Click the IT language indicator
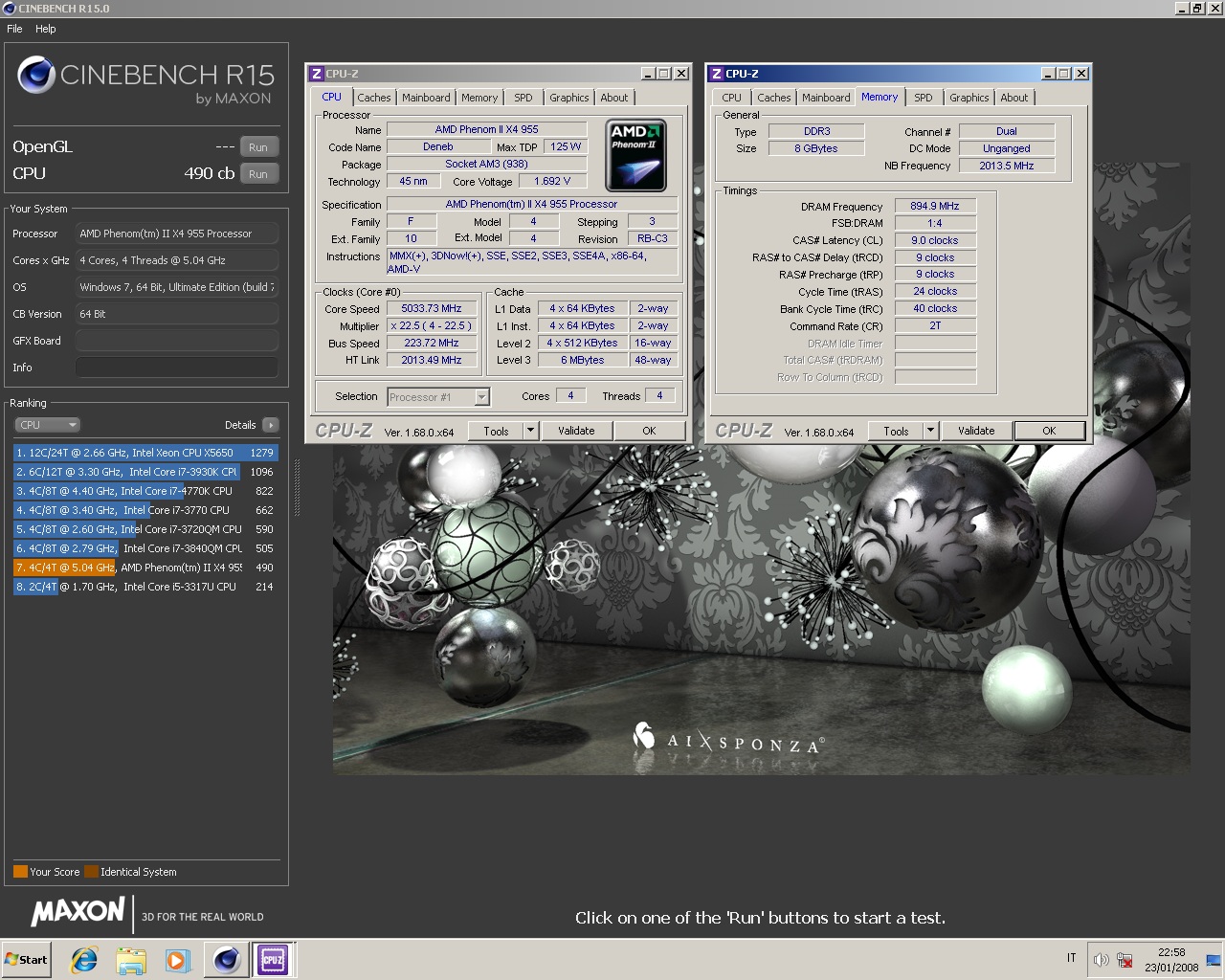The image size is (1225, 980). point(1071,958)
